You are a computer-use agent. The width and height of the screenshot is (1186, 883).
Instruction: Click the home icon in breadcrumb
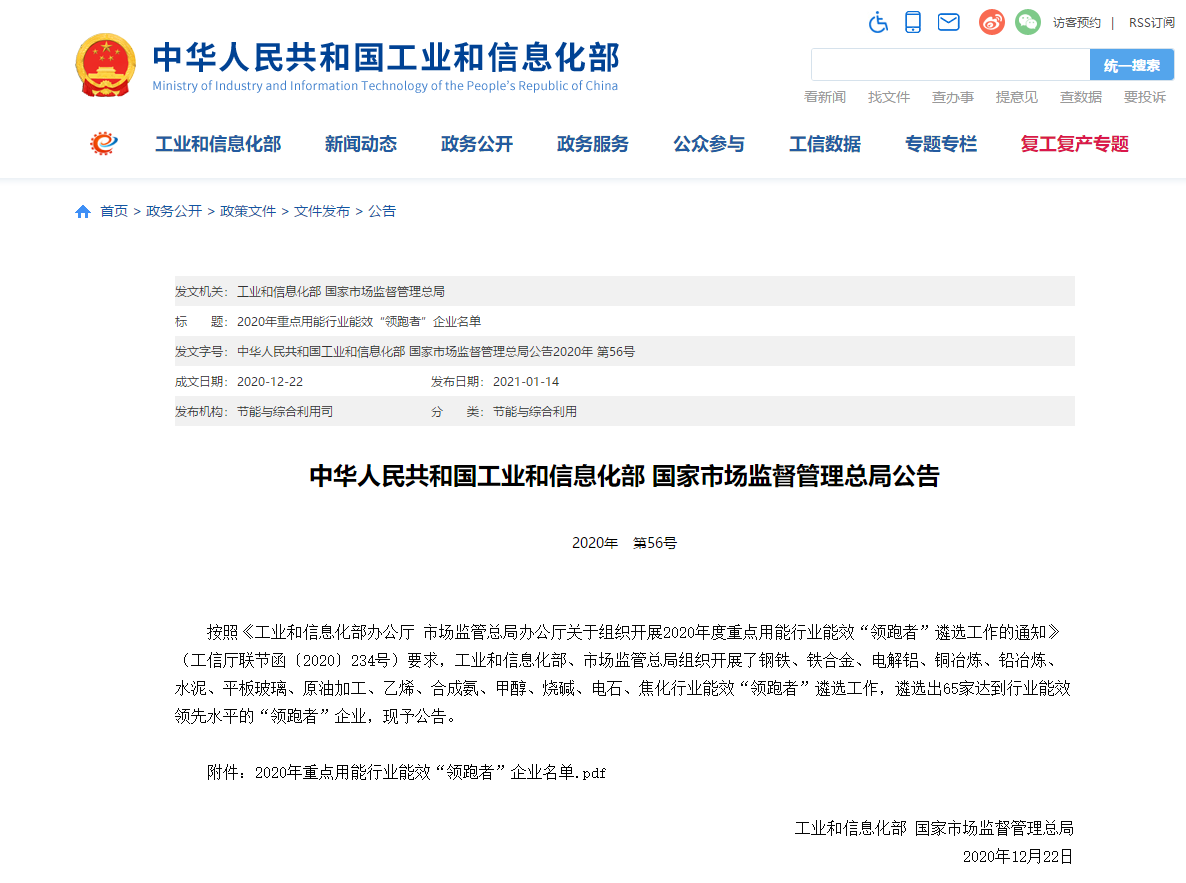tap(83, 212)
